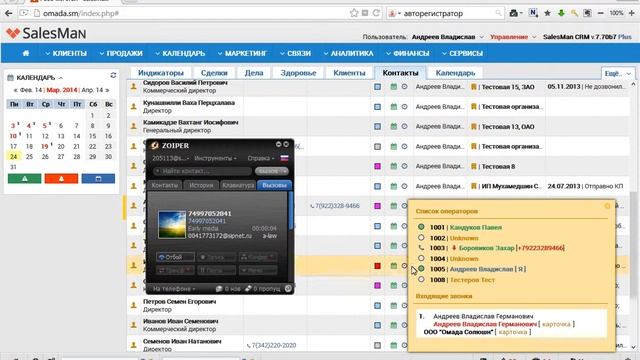The image size is (640, 360).
Task: Switch to the Дела tab
Action: coord(254,73)
